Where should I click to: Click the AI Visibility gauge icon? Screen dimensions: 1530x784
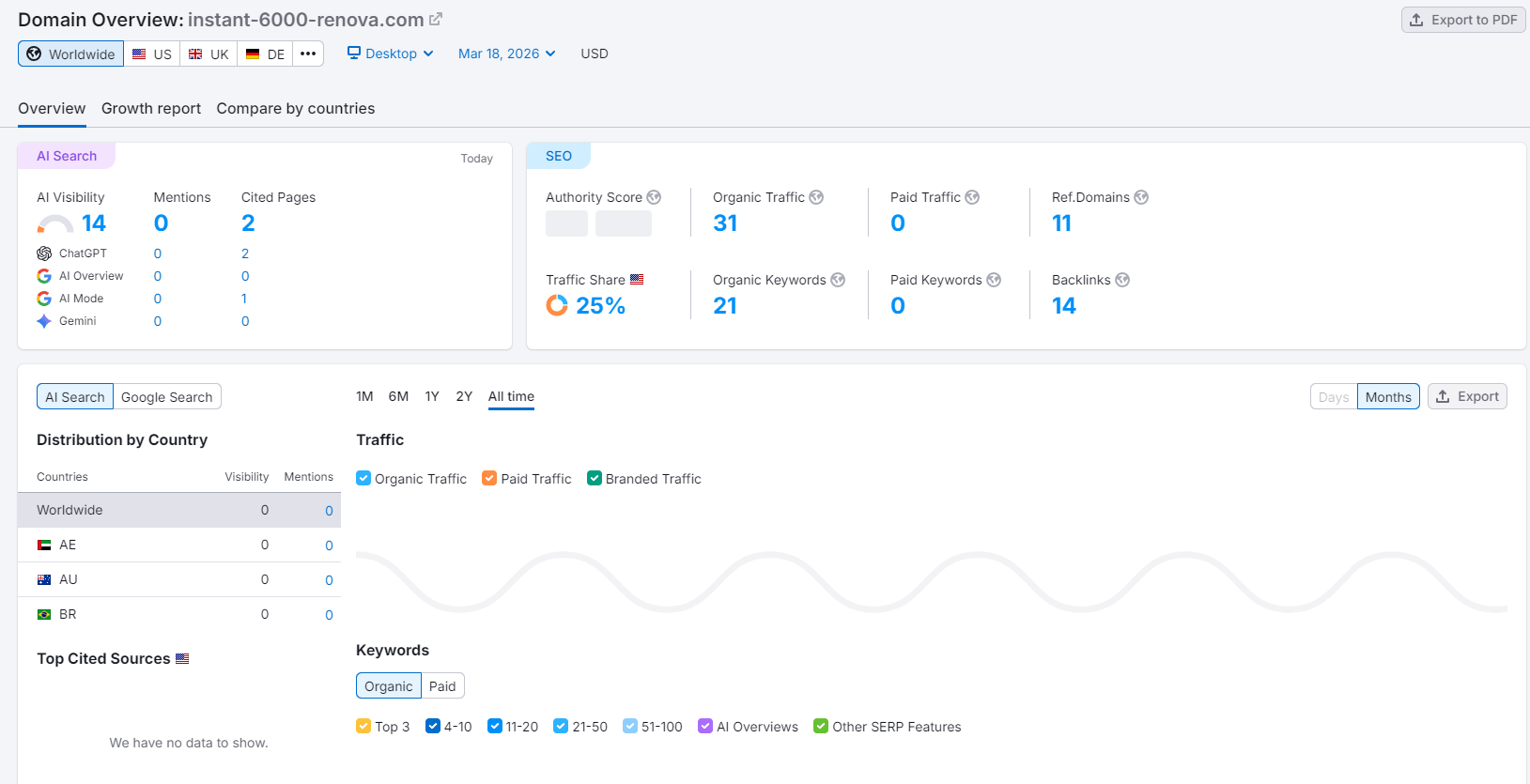(x=55, y=223)
